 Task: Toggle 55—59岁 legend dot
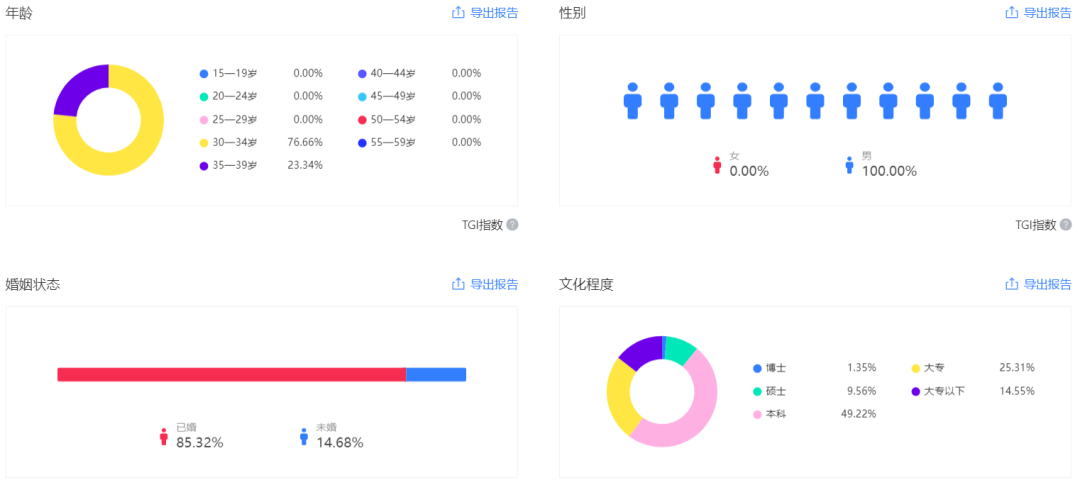[362, 143]
